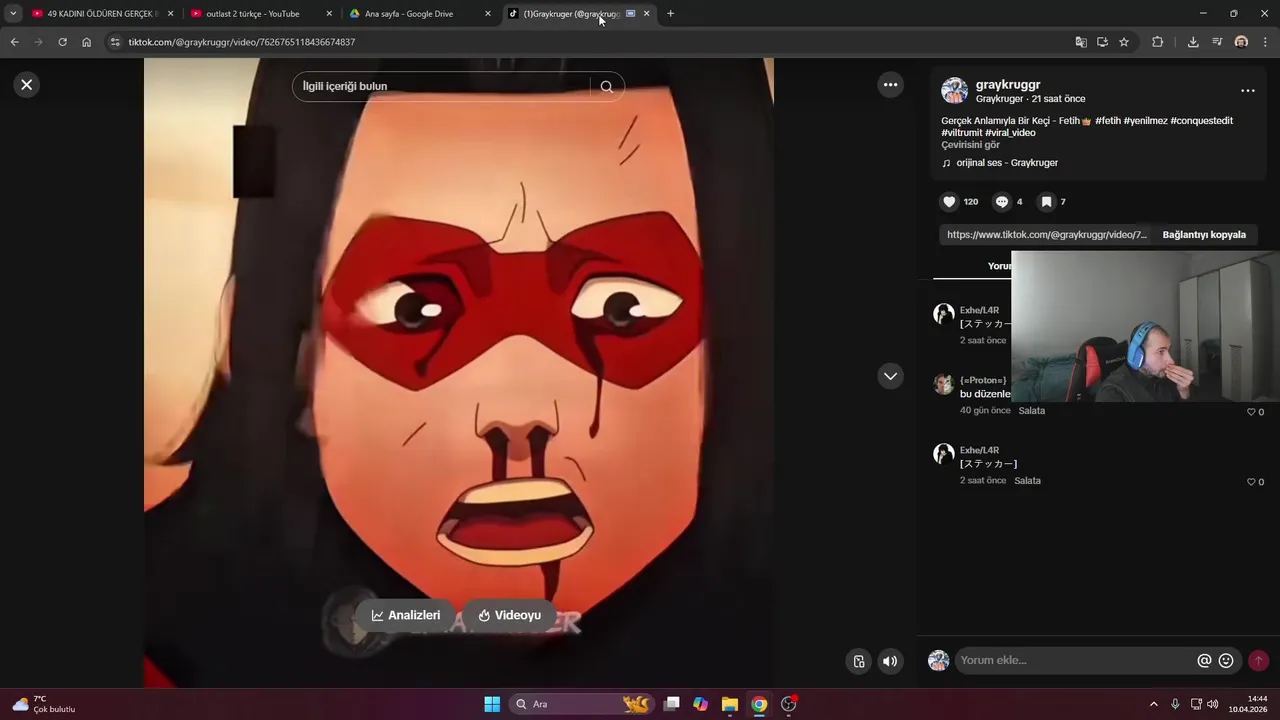Click 'Çevirisini gör' translation link
This screenshot has width=1280, height=720.
pyautogui.click(x=970, y=145)
